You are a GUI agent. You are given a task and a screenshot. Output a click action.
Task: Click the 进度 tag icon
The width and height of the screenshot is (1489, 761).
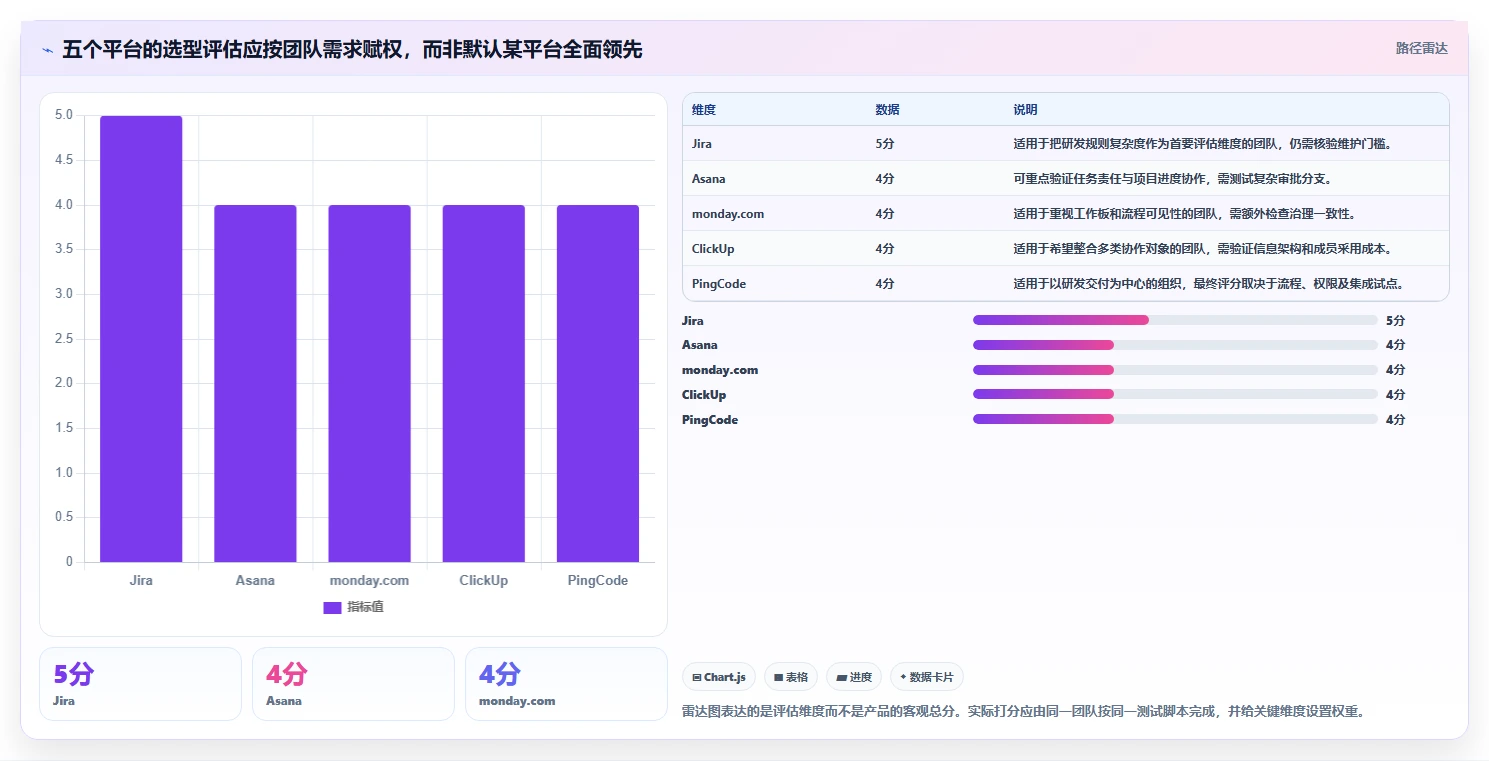(841, 678)
